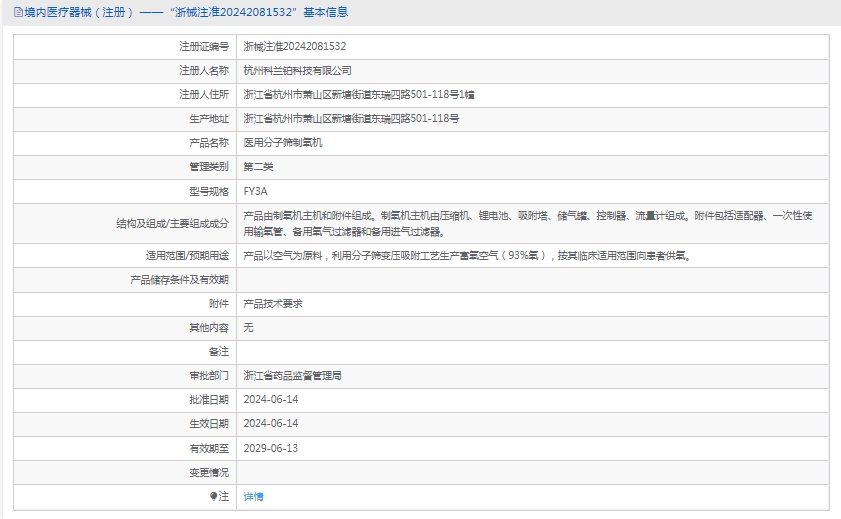Click the 产品技术要求 attachment value

(273, 303)
